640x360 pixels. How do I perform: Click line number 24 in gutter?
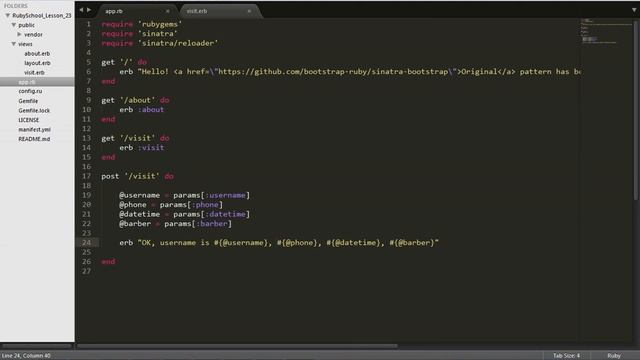pyautogui.click(x=86, y=242)
